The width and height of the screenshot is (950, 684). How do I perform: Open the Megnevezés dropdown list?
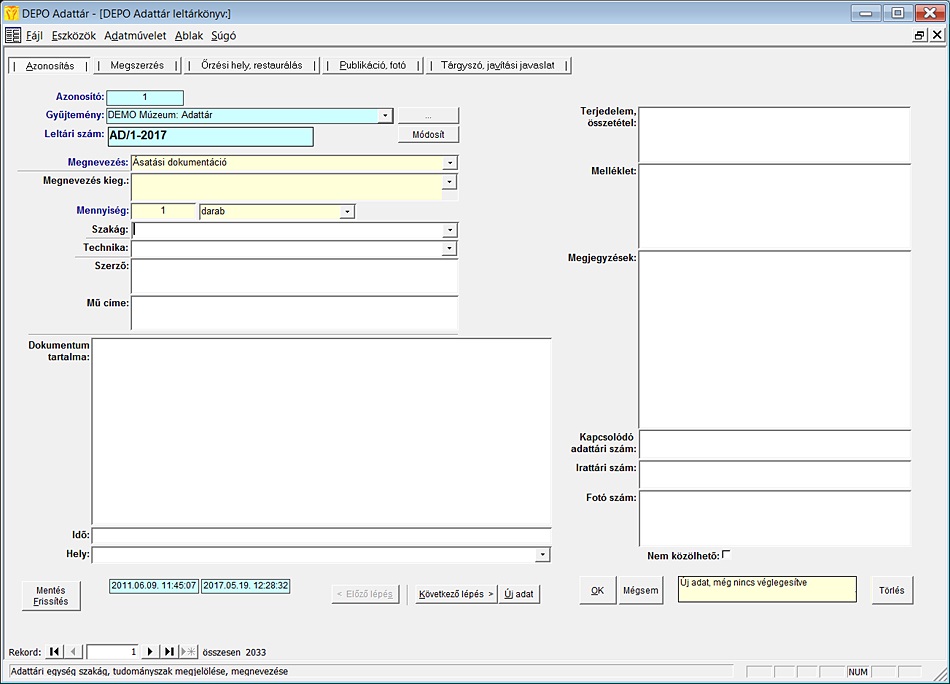point(450,162)
